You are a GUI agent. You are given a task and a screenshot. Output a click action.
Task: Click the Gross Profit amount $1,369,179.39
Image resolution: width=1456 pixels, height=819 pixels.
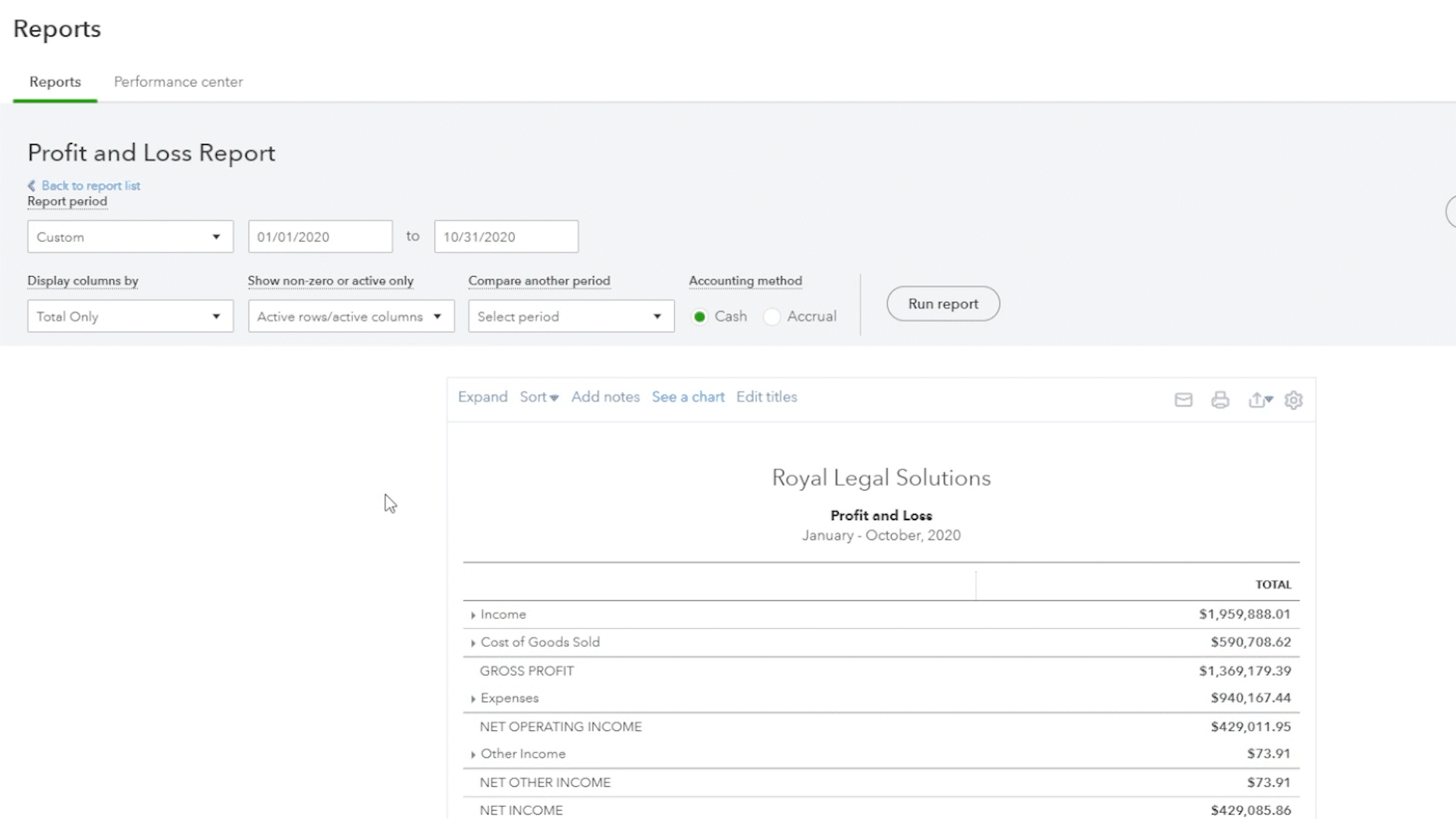pyautogui.click(x=1244, y=670)
